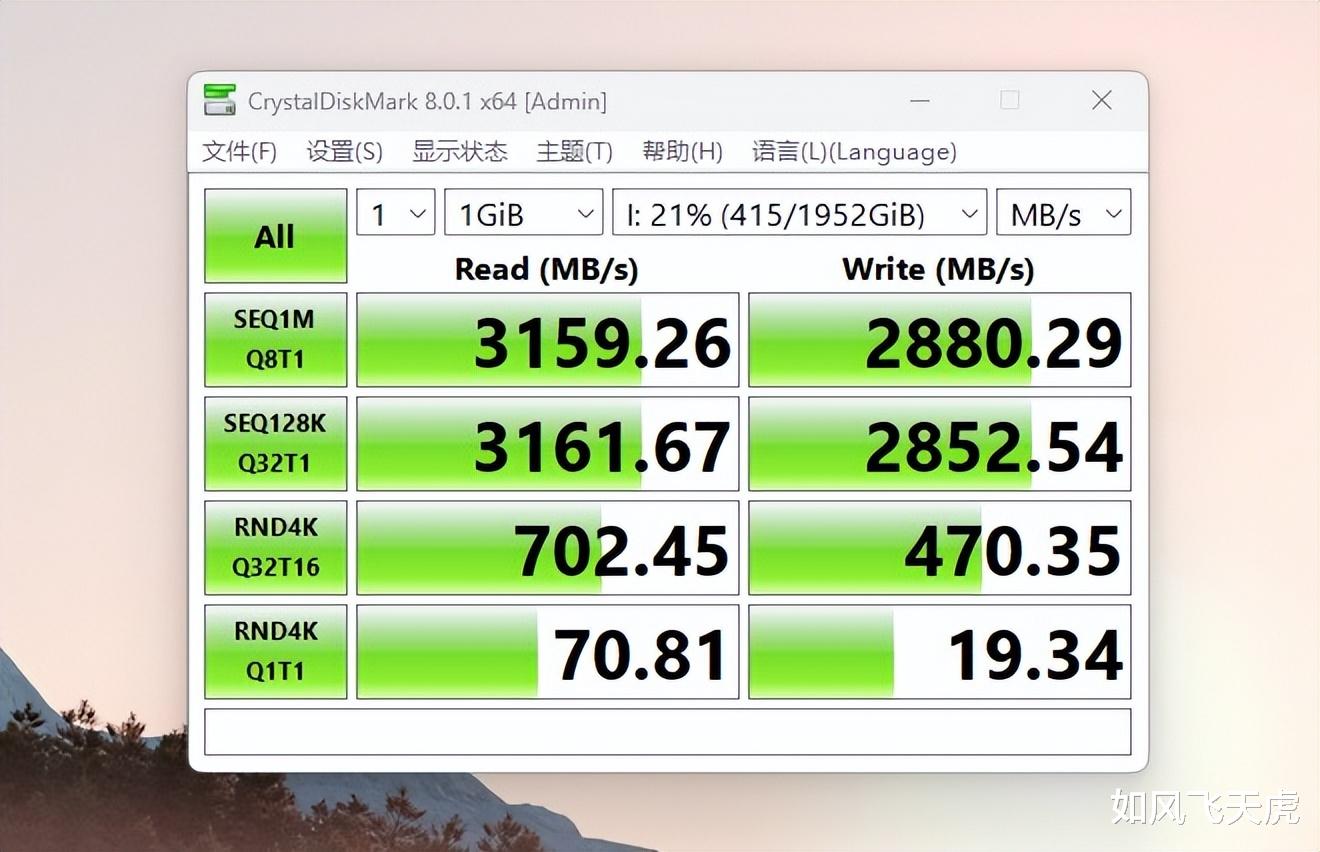Maximize the CrystalDiskMark window
The width and height of the screenshot is (1320, 852).
pyautogui.click(x=1010, y=100)
